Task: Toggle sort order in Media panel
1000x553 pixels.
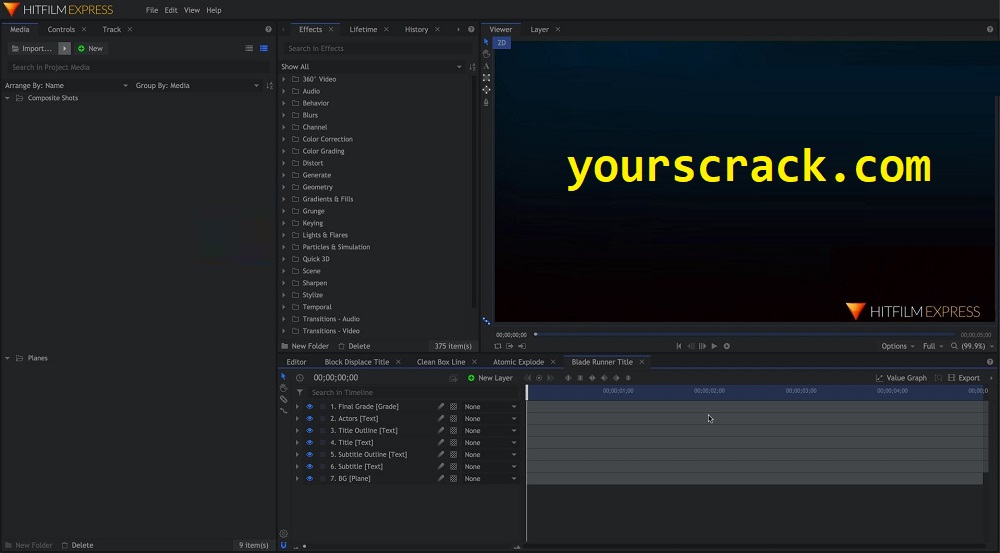Action: [269, 85]
